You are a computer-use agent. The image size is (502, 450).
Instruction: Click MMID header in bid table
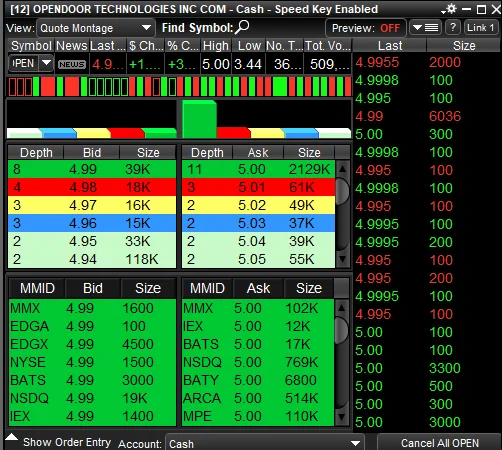point(37,288)
